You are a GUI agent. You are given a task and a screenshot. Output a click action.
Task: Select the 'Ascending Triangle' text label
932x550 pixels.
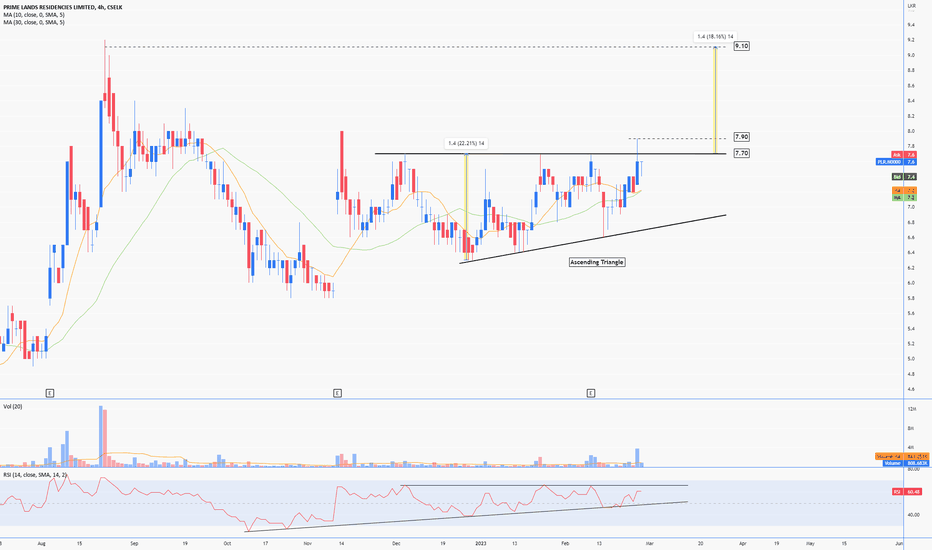[597, 262]
